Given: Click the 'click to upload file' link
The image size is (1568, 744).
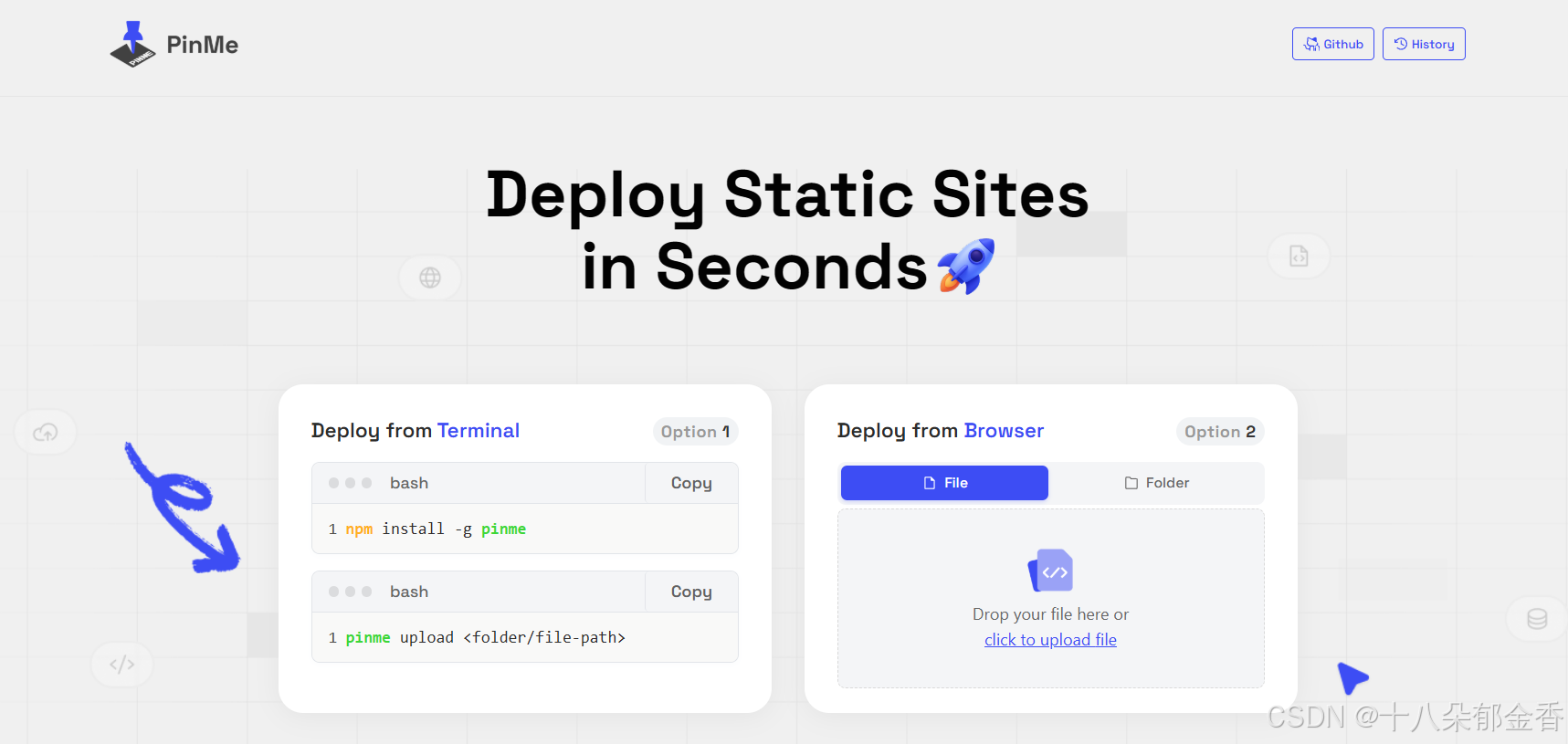Looking at the screenshot, I should tap(1050, 640).
